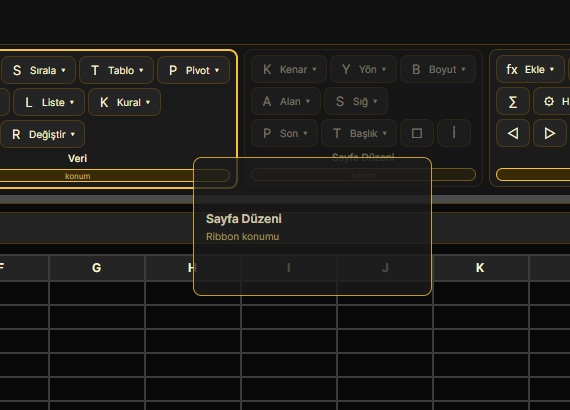Click the gear icon button
This screenshot has width=570, height=410.
[x=552, y=101]
